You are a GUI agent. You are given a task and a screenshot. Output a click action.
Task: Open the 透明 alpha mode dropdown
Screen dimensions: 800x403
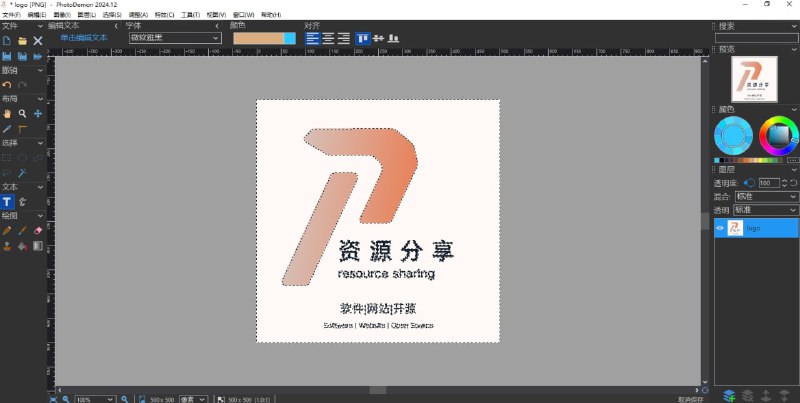[x=765, y=210]
